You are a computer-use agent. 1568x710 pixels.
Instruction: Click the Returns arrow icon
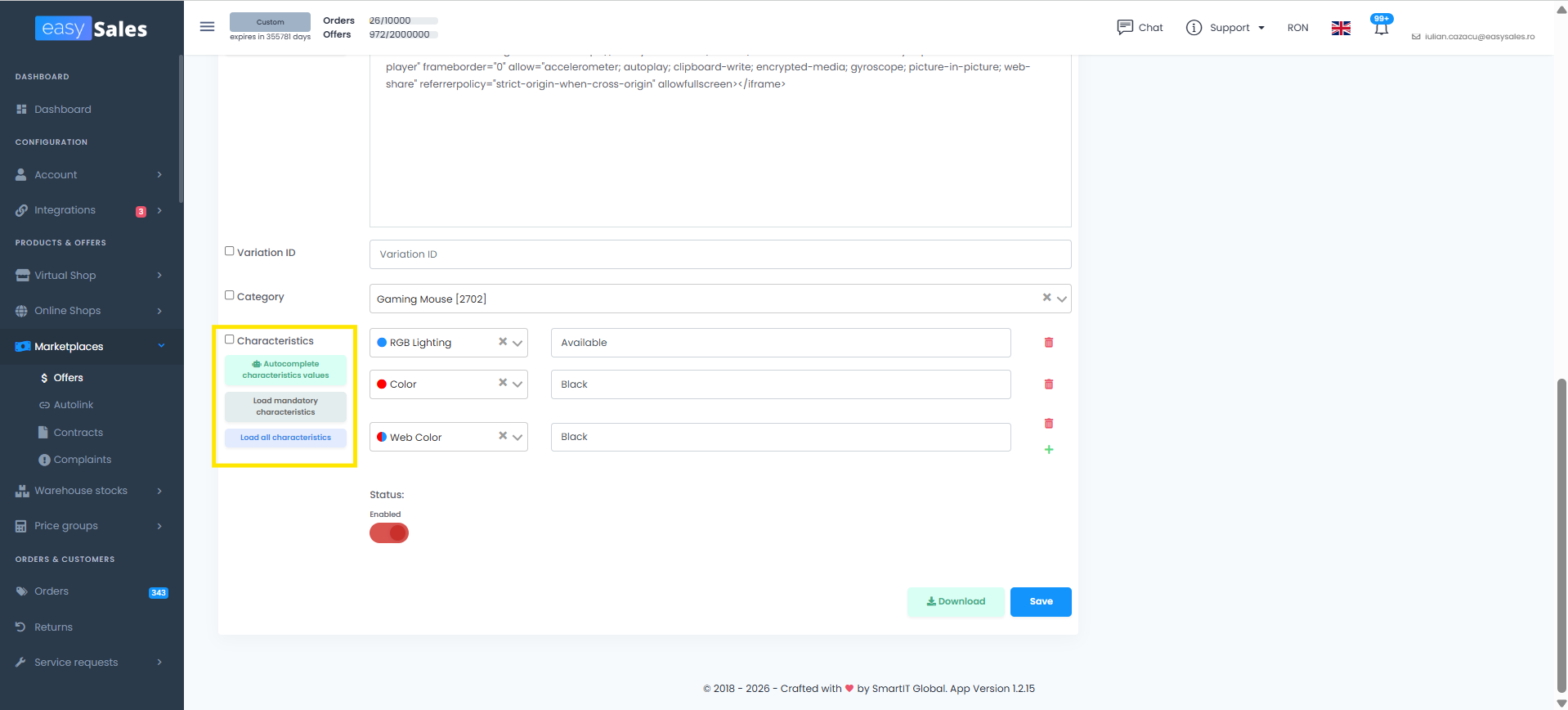(21, 627)
